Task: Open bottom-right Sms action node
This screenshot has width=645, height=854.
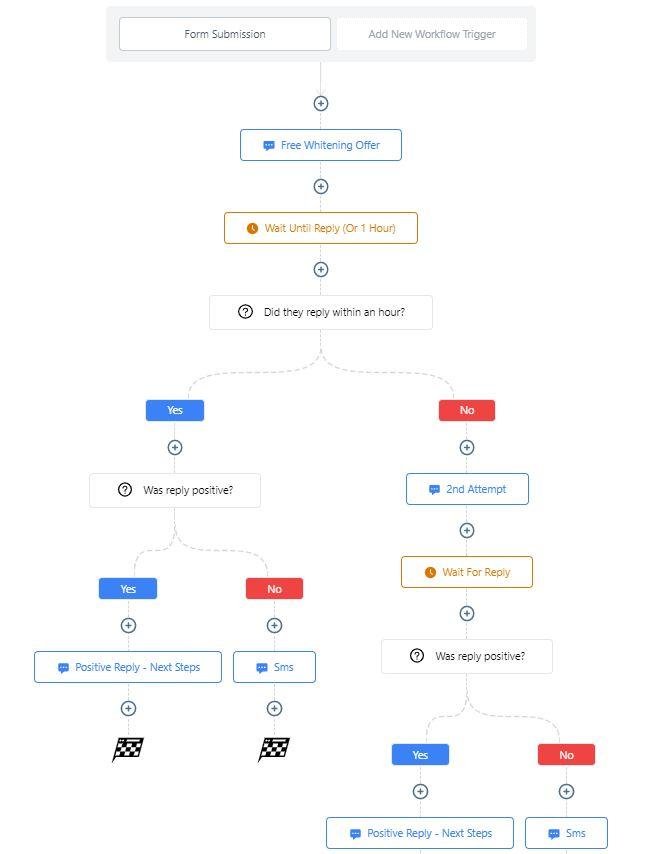Action: tap(567, 833)
